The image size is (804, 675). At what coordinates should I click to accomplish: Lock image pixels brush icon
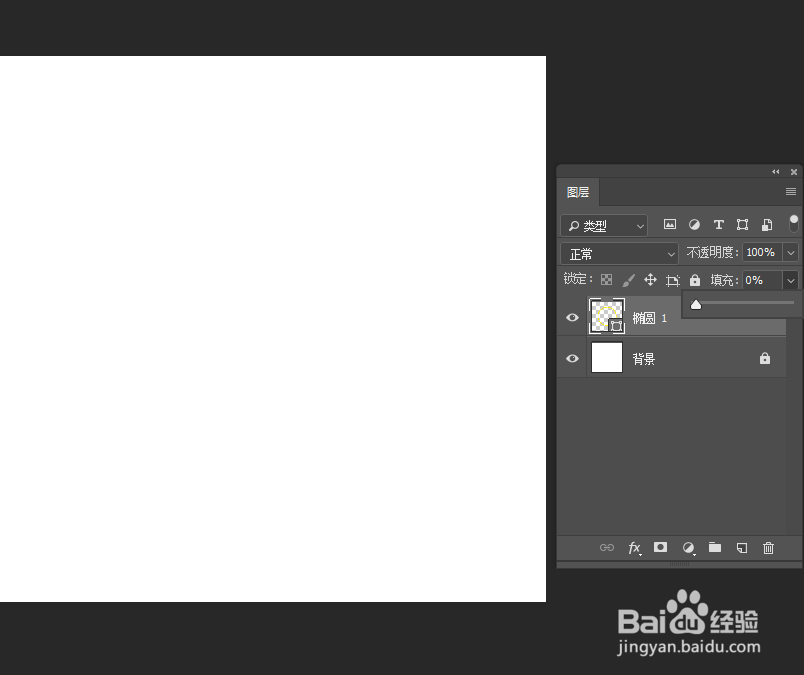click(x=629, y=280)
